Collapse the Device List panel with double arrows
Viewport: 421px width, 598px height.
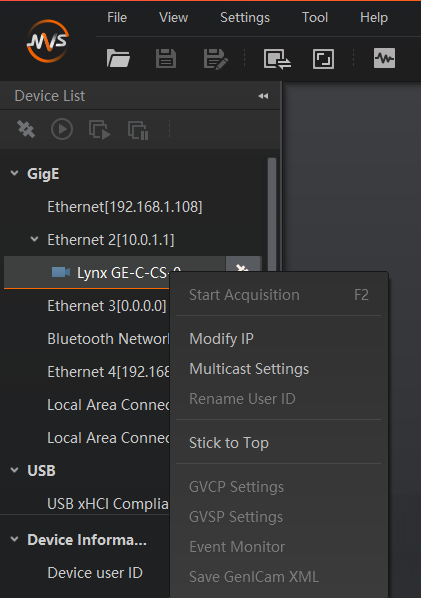263,96
